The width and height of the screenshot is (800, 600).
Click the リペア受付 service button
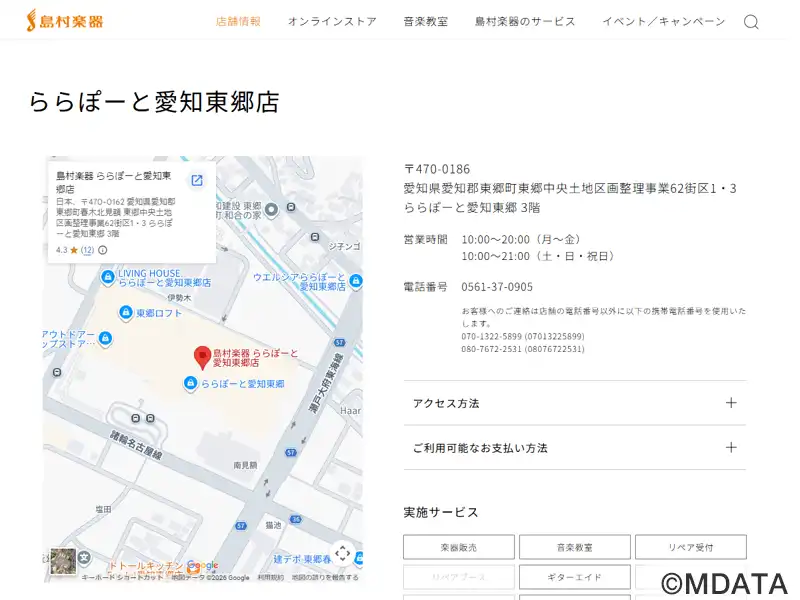click(690, 547)
